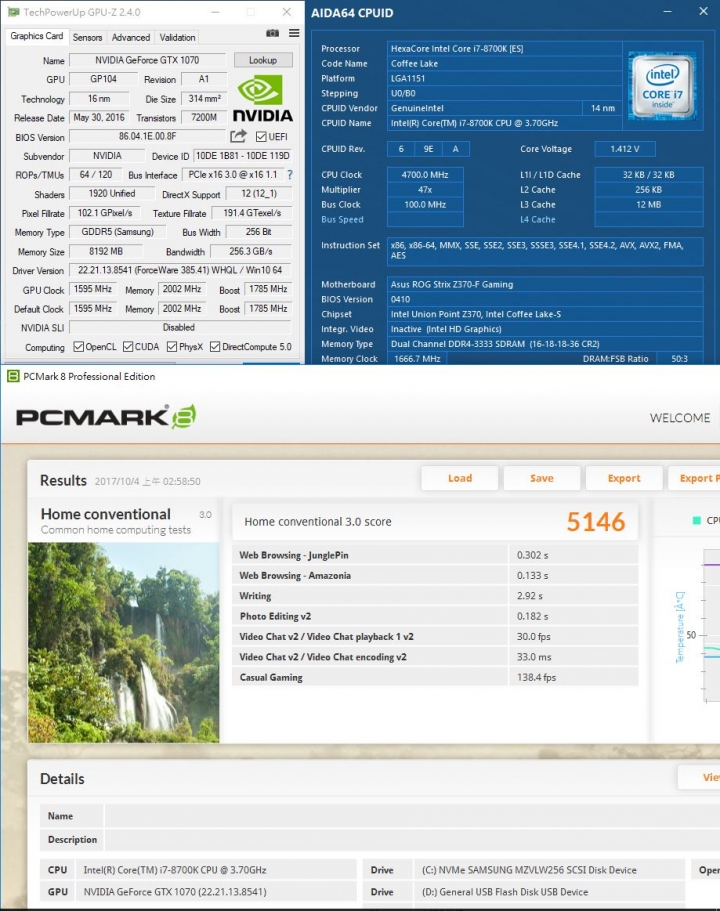The image size is (720, 911).
Task: Click the PCMARK 8 logo
Action: pyautogui.click(x=106, y=417)
